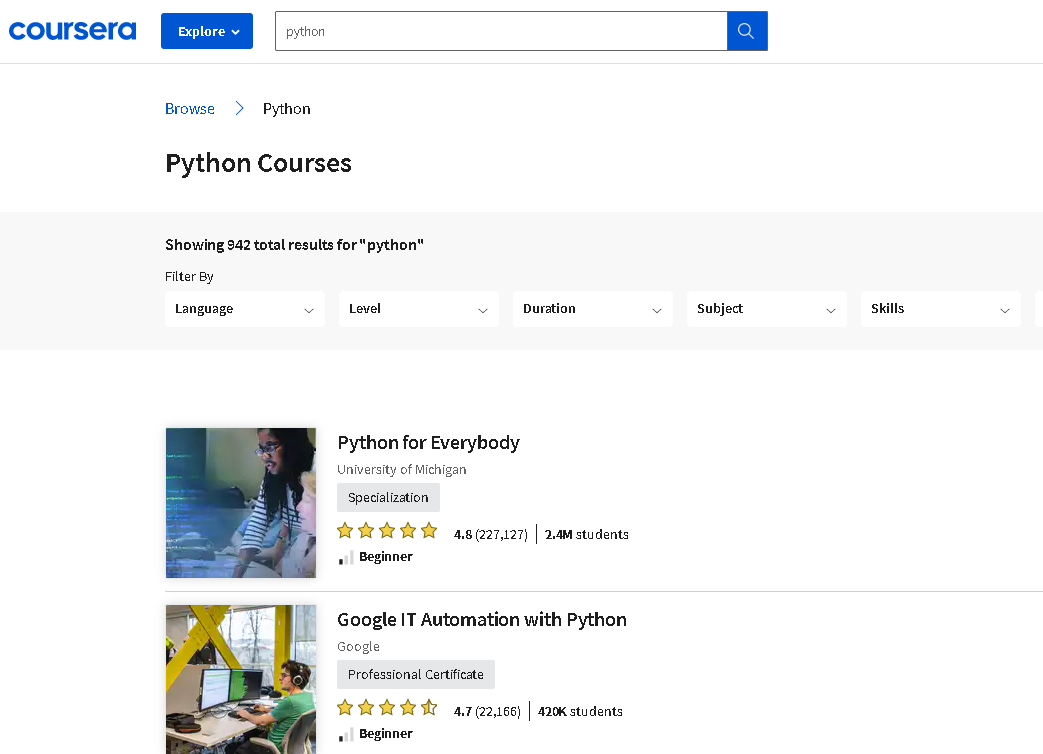Open the Explore dropdown menu
Viewport: 1043px width, 754px height.
(207, 31)
